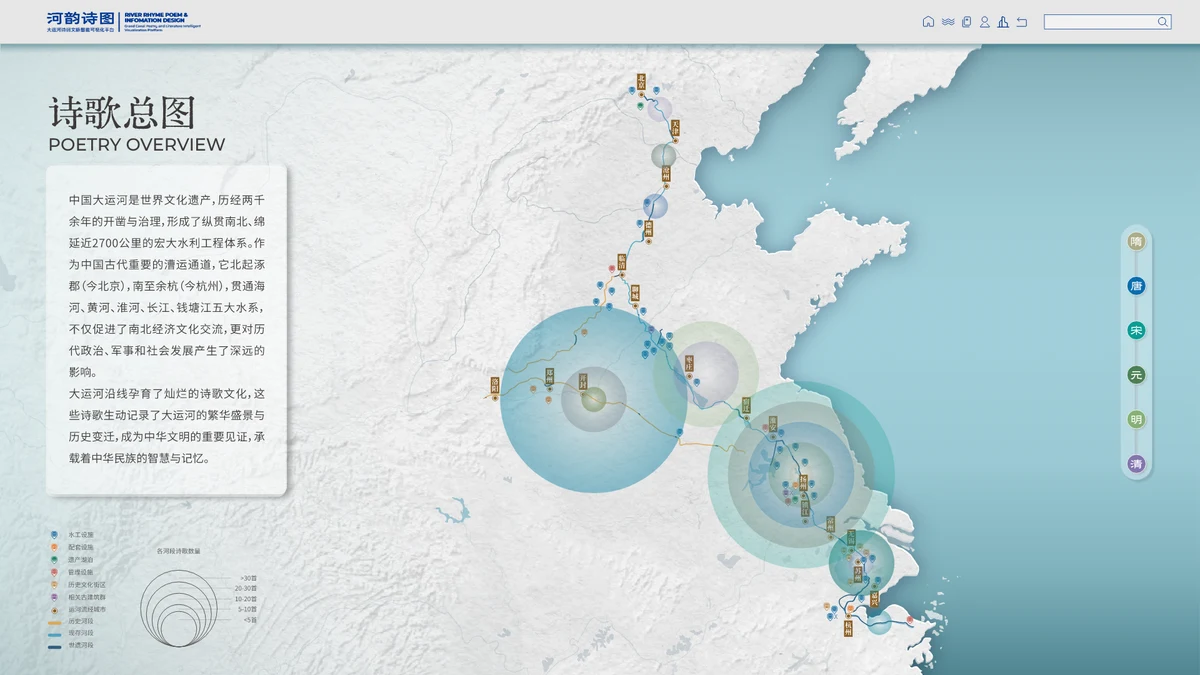The height and width of the screenshot is (675, 1200).
Task: Click the POETRY OVERVIEW subtitle
Action: click(x=137, y=144)
